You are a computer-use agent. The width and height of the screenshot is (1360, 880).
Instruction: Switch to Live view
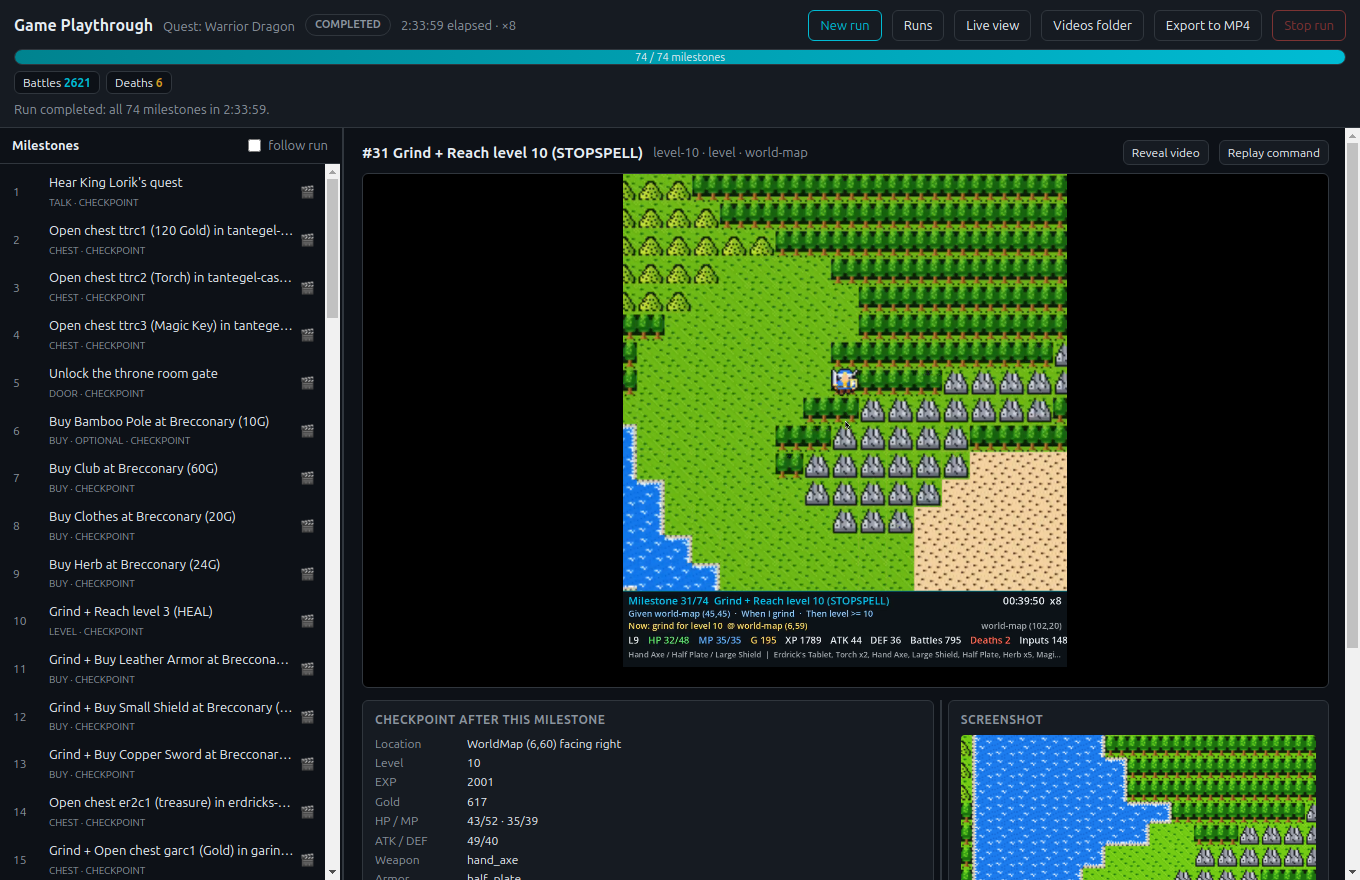tap(993, 25)
